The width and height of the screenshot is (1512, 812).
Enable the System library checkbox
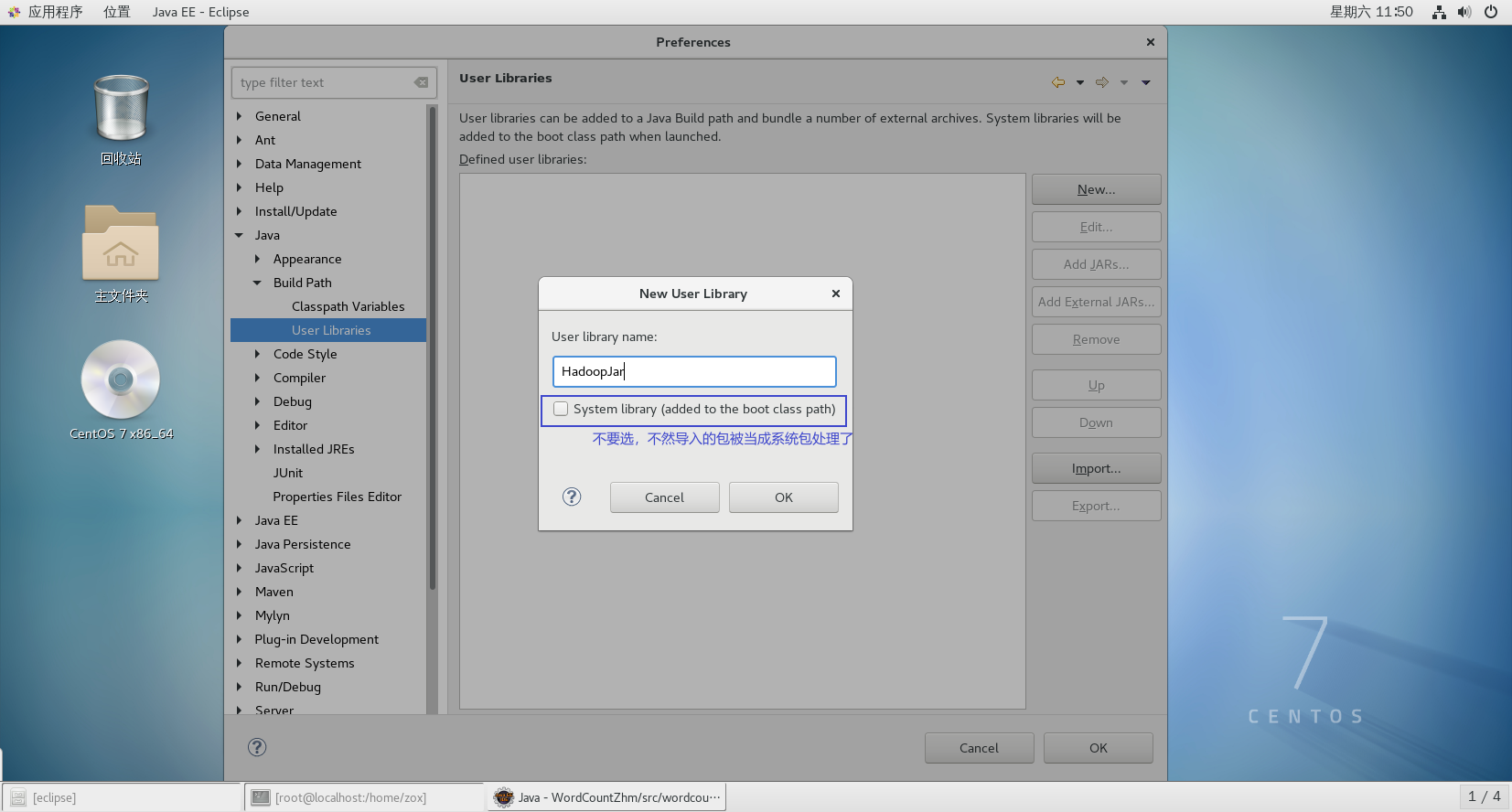561,409
